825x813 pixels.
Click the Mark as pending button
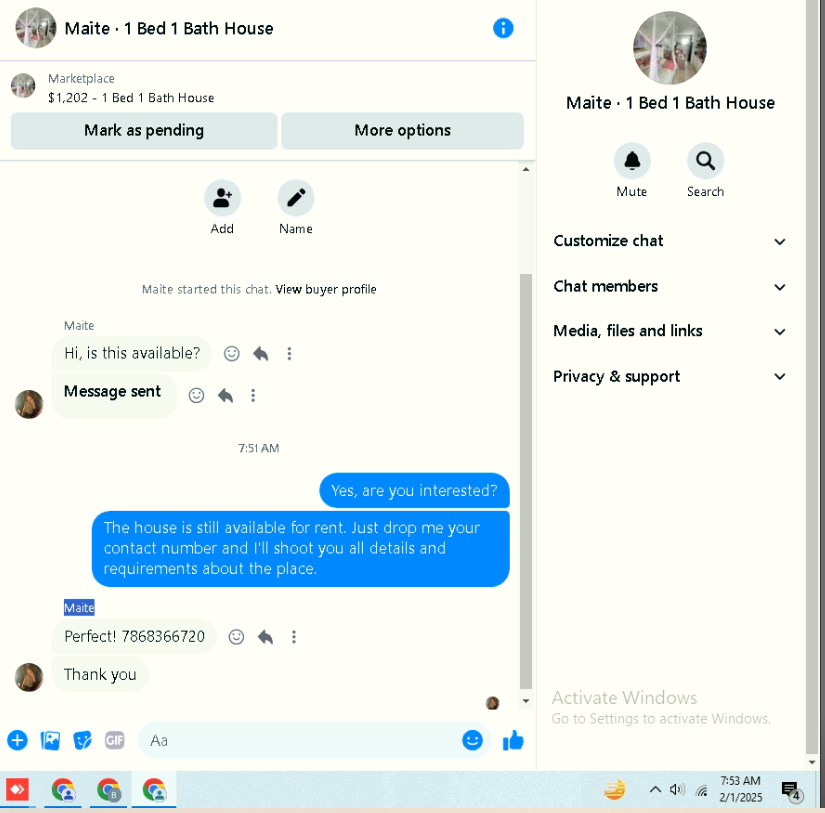point(144,131)
